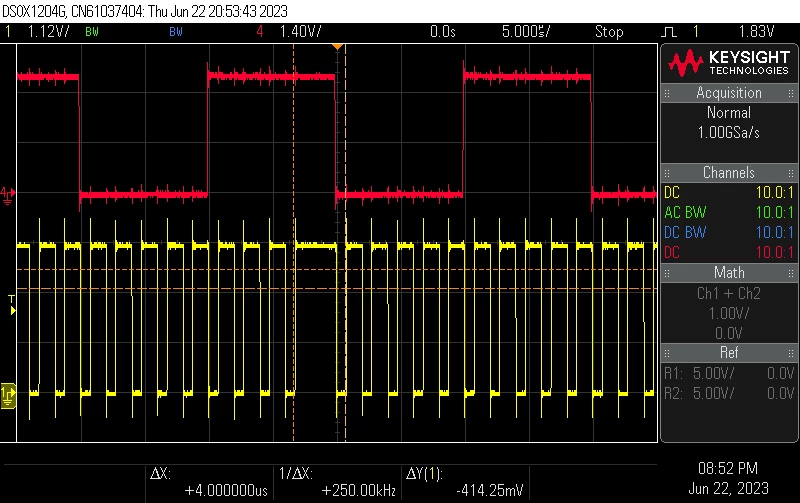The height and width of the screenshot is (503, 800).
Task: Click the DSOX1204G title text
Action: click(x=145, y=11)
